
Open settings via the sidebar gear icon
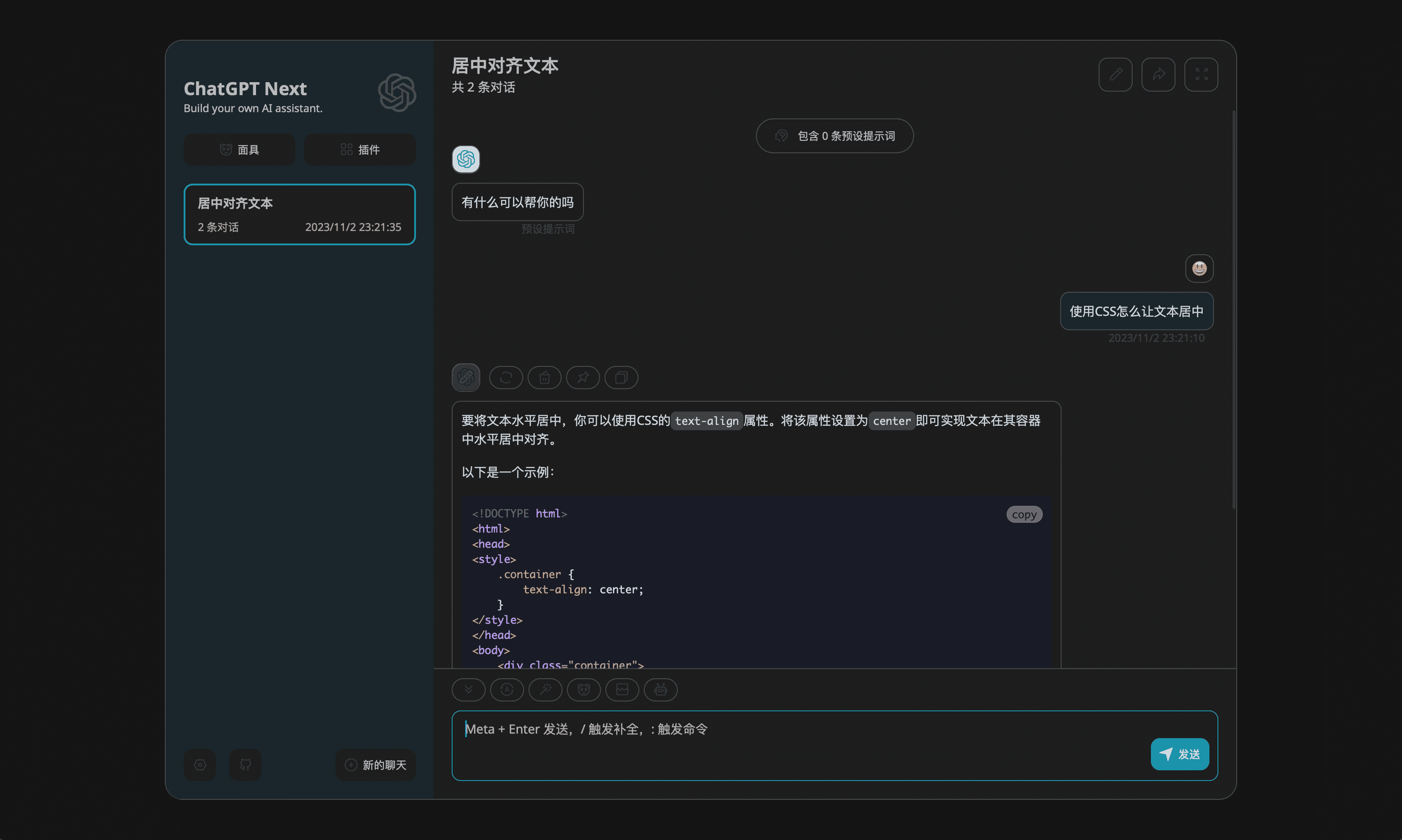click(x=200, y=765)
